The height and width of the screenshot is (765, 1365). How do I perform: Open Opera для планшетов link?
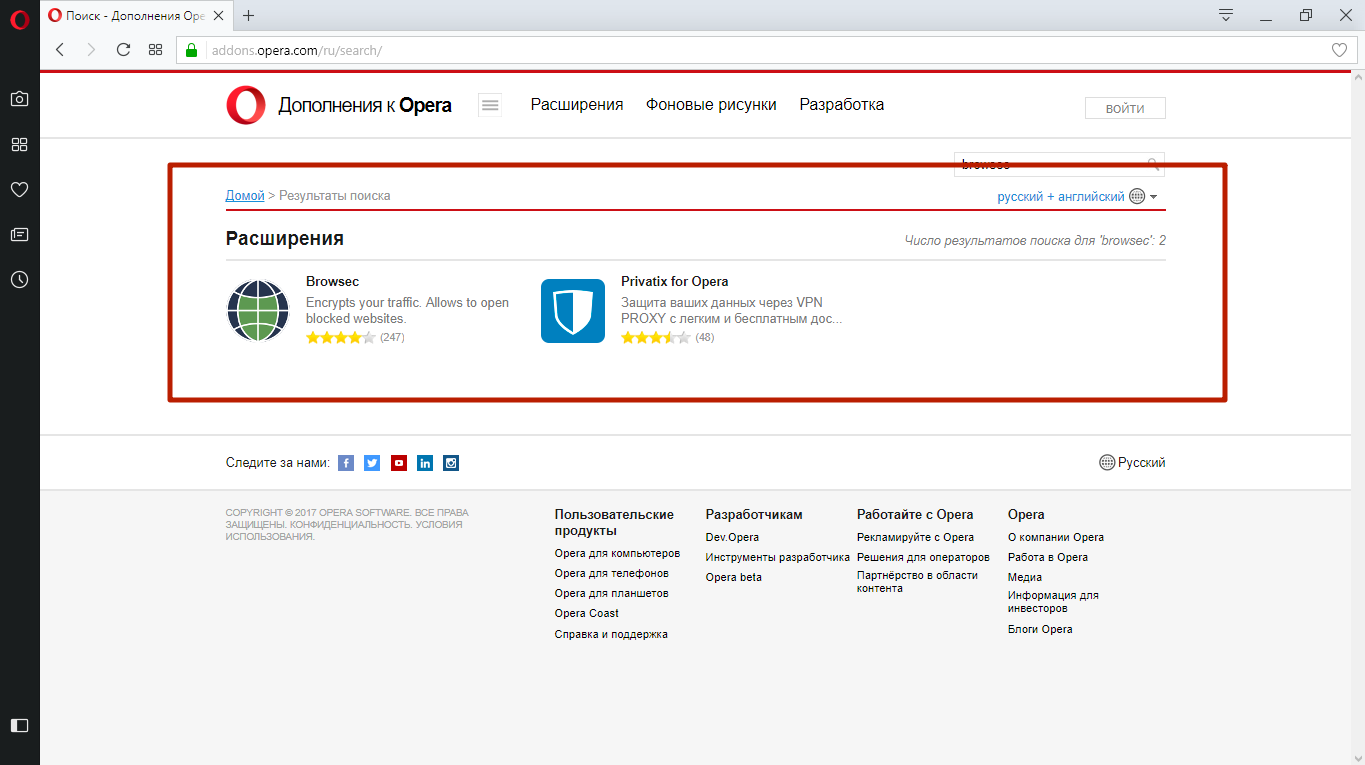click(x=612, y=594)
